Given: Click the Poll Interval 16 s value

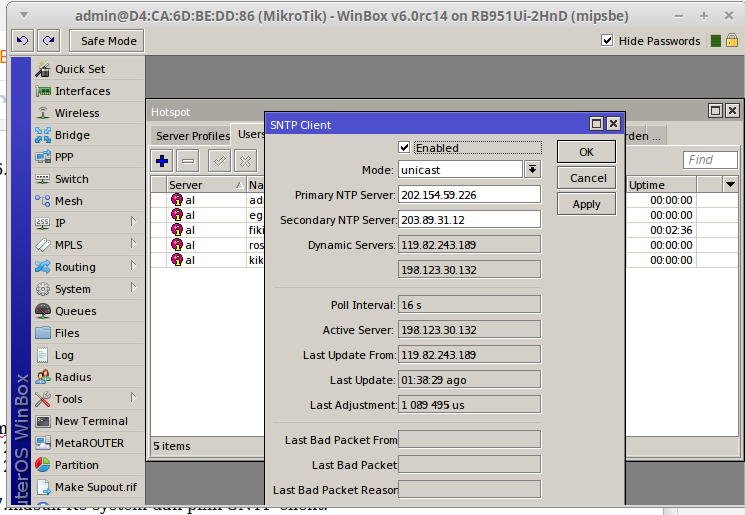Looking at the screenshot, I should (x=469, y=305).
